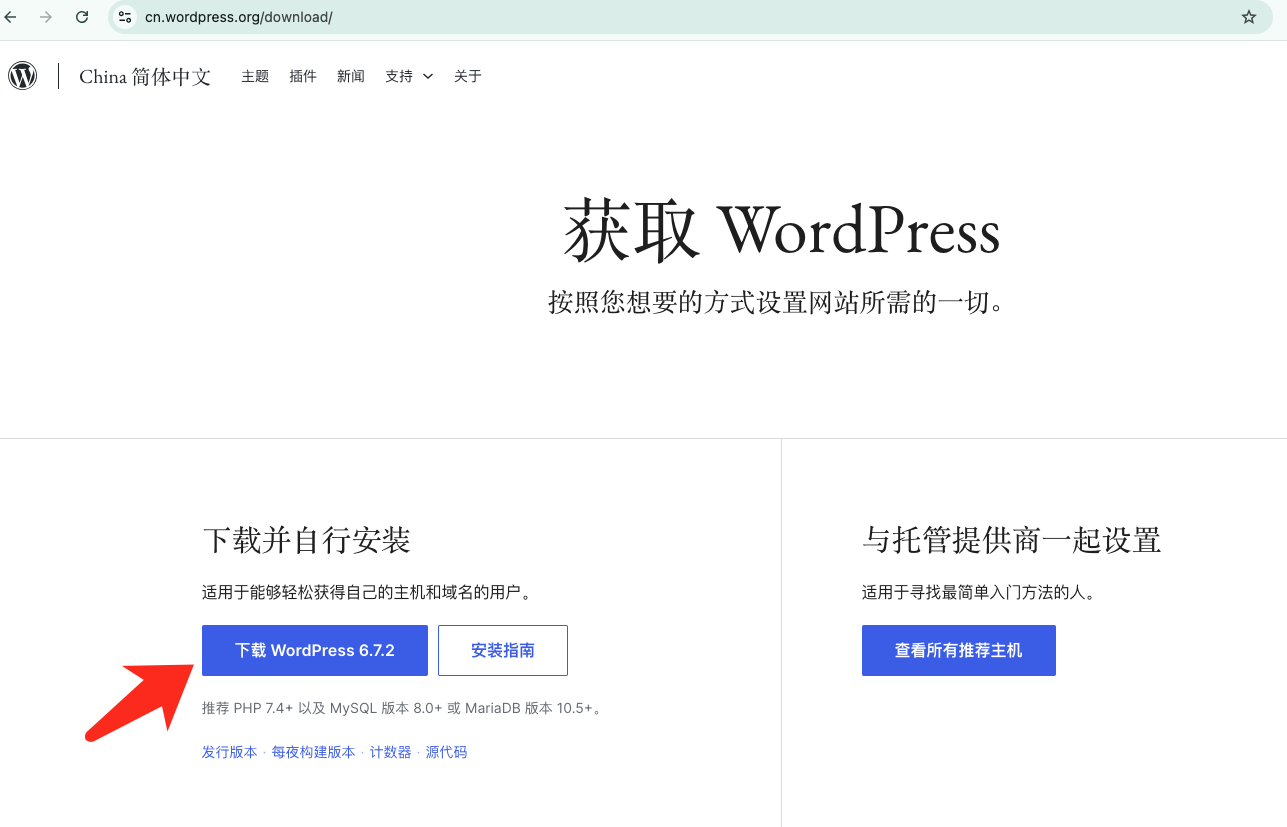Click the browser back arrow

coord(11,17)
